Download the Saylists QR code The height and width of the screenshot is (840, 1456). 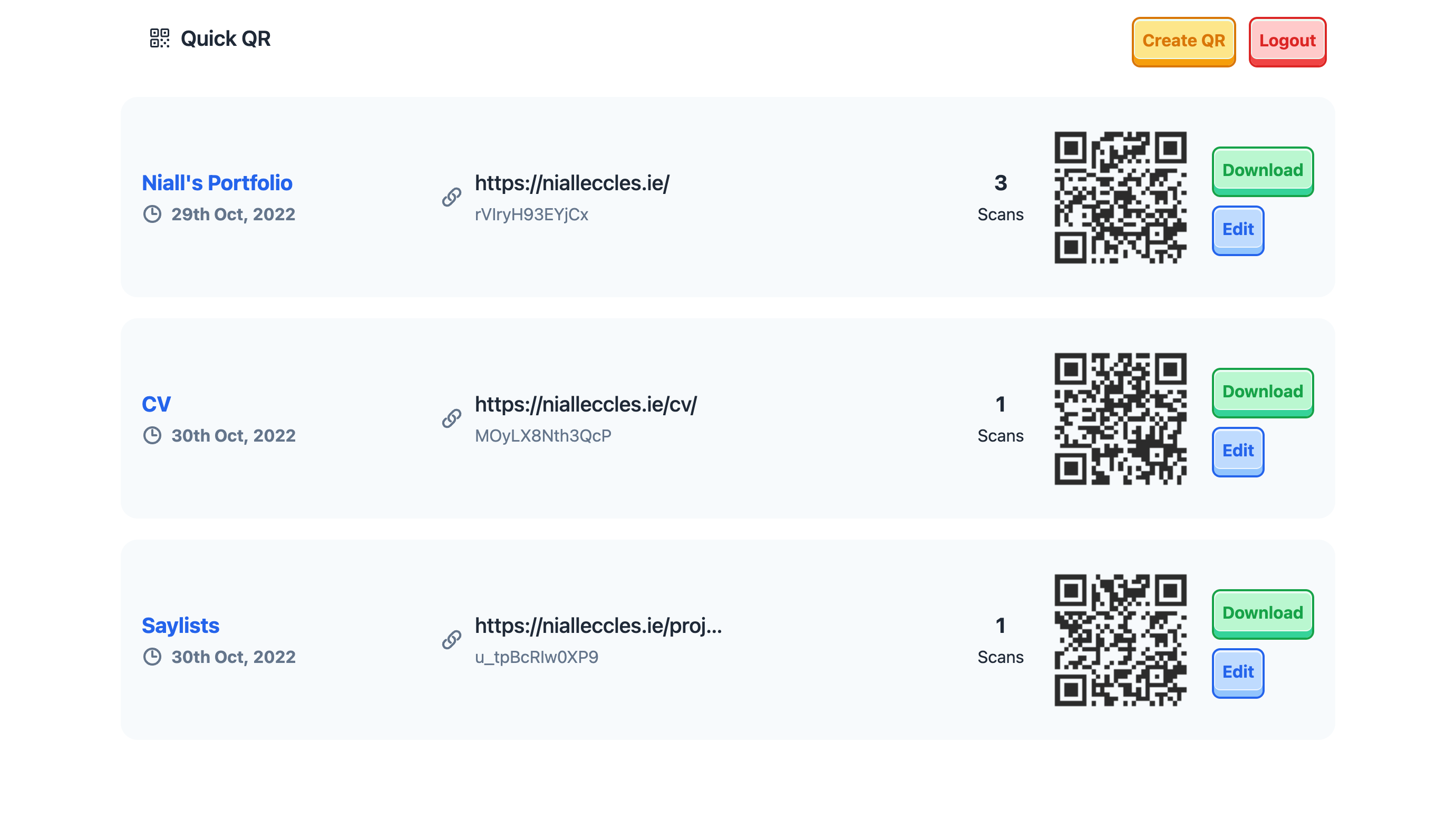pyautogui.click(x=1262, y=614)
